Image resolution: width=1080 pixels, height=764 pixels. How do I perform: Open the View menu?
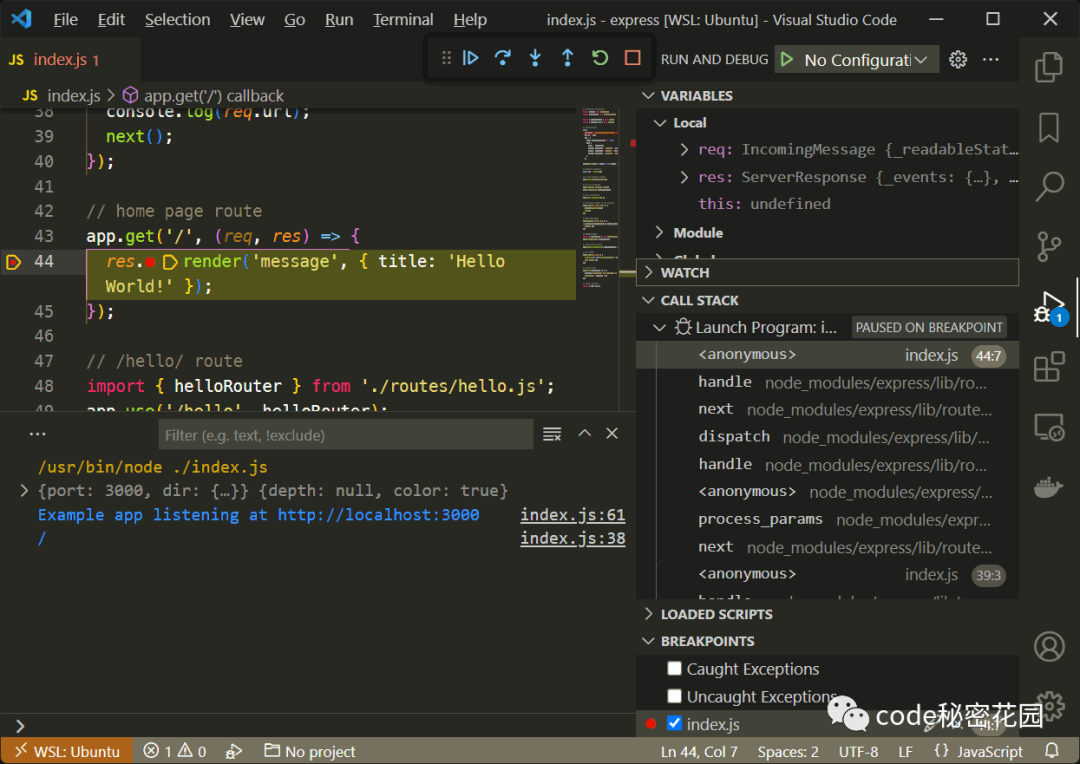[x=247, y=19]
